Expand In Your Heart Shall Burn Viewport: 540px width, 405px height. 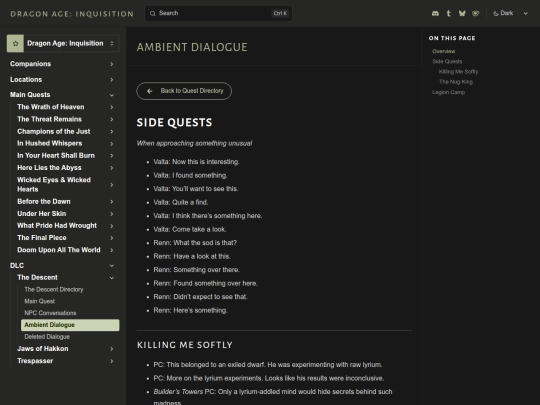click(x=65, y=156)
